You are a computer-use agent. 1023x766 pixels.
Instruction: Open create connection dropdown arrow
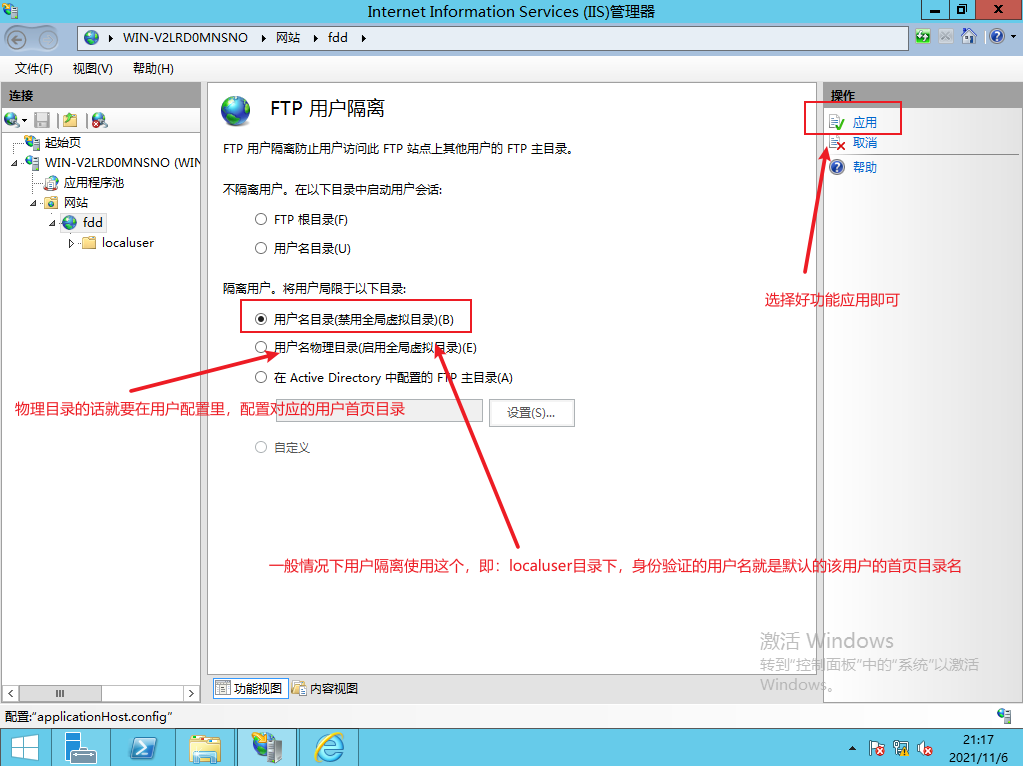pos(25,121)
